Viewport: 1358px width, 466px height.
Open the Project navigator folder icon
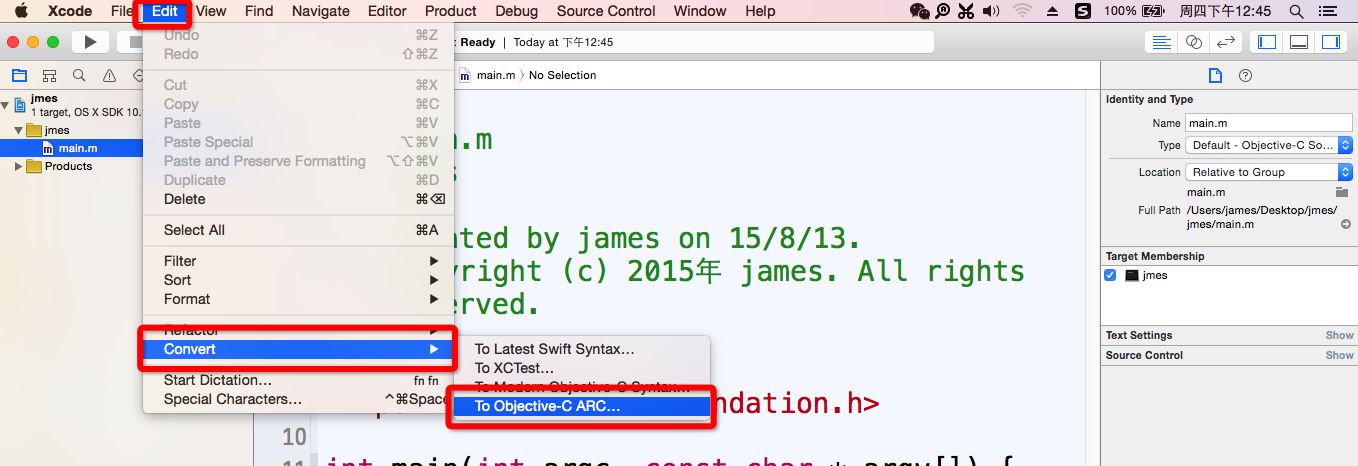pyautogui.click(x=19, y=76)
